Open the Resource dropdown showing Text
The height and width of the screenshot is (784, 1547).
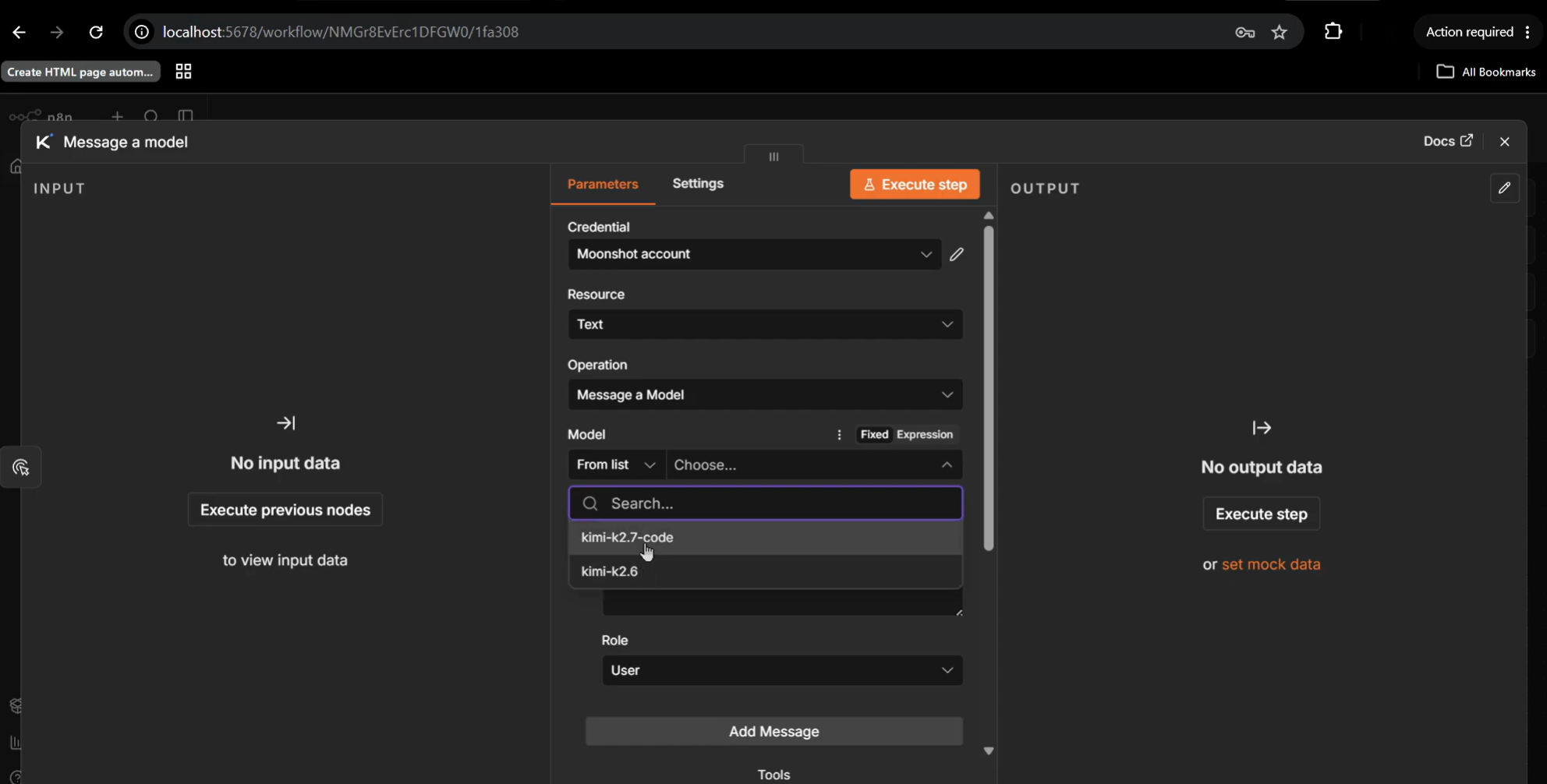tap(765, 324)
